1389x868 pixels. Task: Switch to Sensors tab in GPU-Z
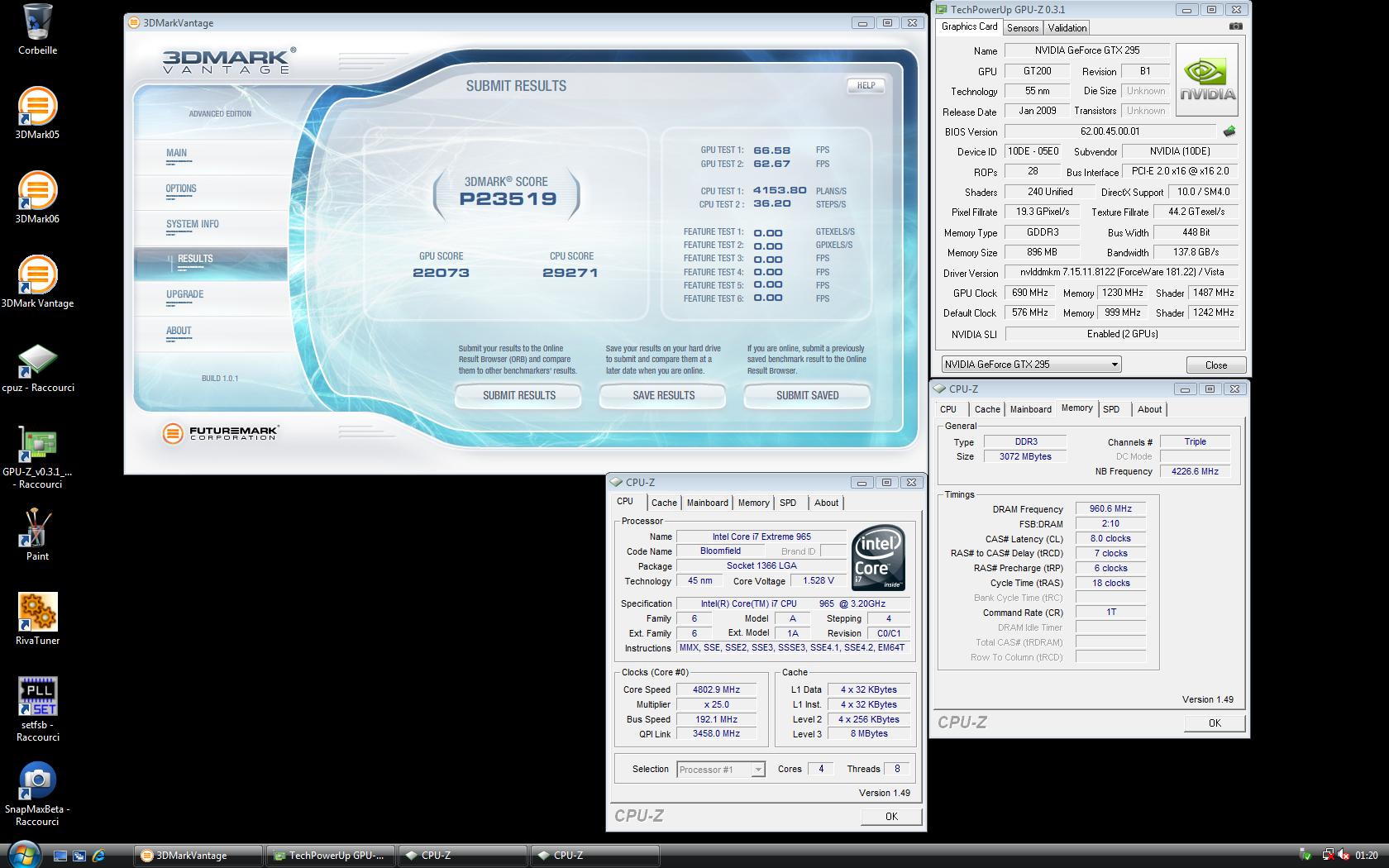click(x=1022, y=27)
